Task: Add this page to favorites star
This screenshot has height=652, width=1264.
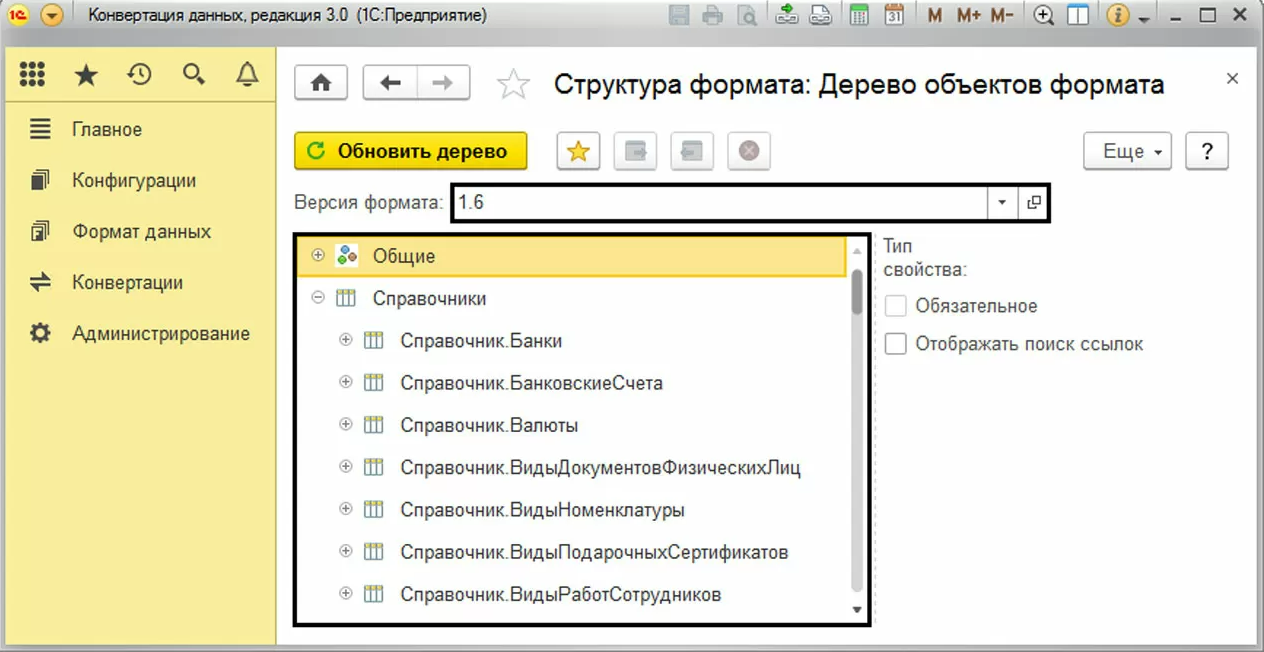Action: tap(513, 85)
